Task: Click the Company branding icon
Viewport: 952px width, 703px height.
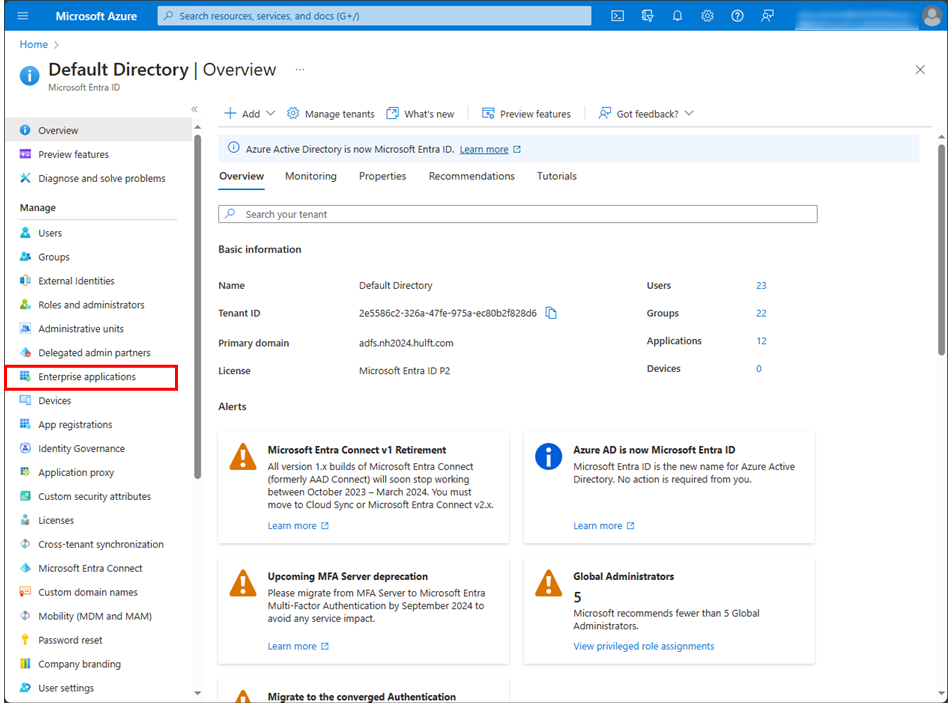Action: (x=25, y=664)
